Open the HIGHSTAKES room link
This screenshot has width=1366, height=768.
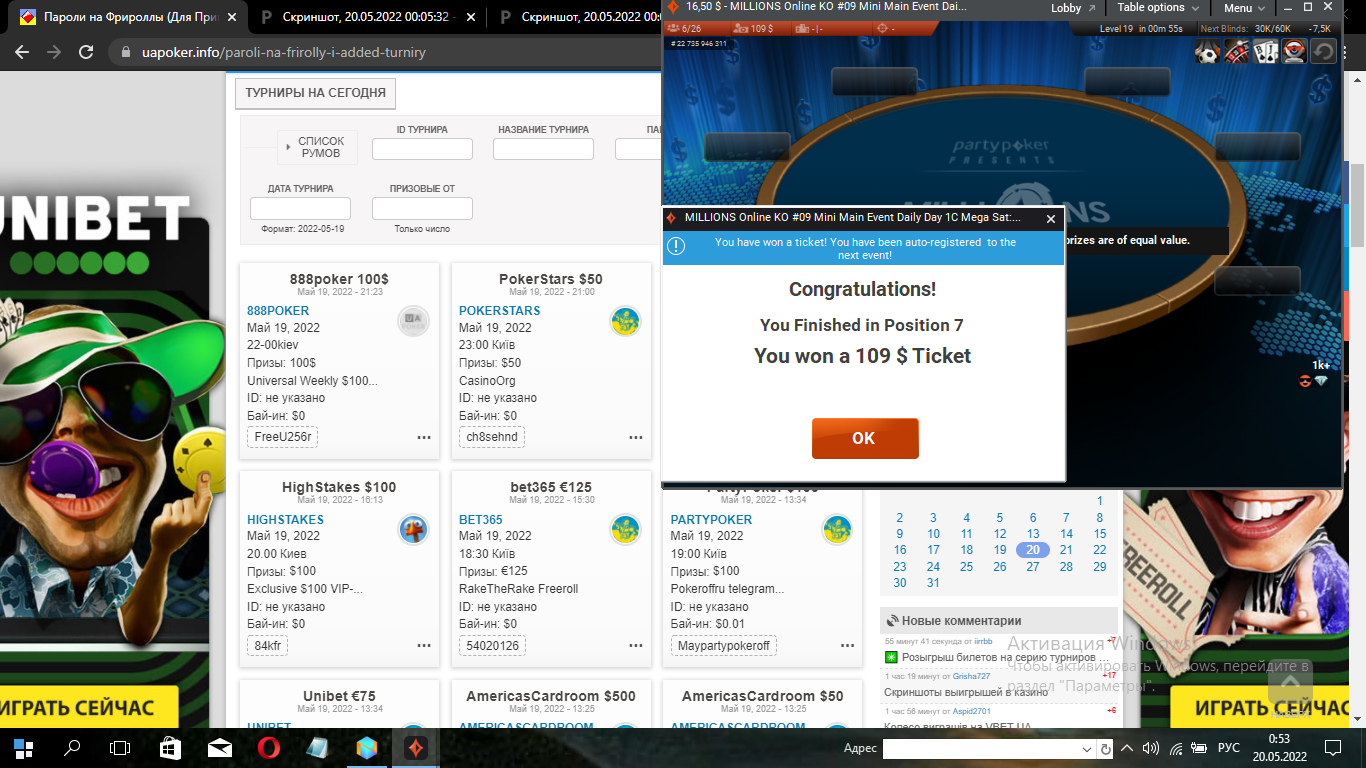285,520
